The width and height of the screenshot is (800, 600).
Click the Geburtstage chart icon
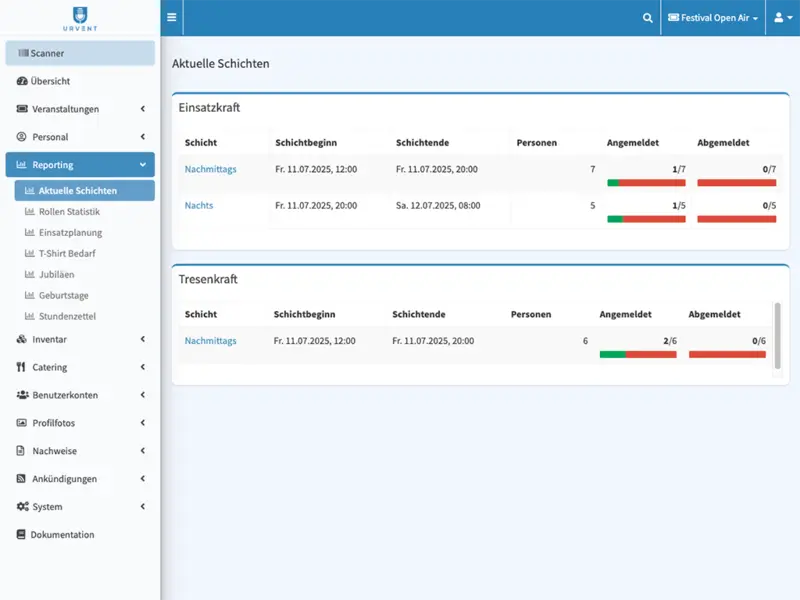click(x=30, y=295)
